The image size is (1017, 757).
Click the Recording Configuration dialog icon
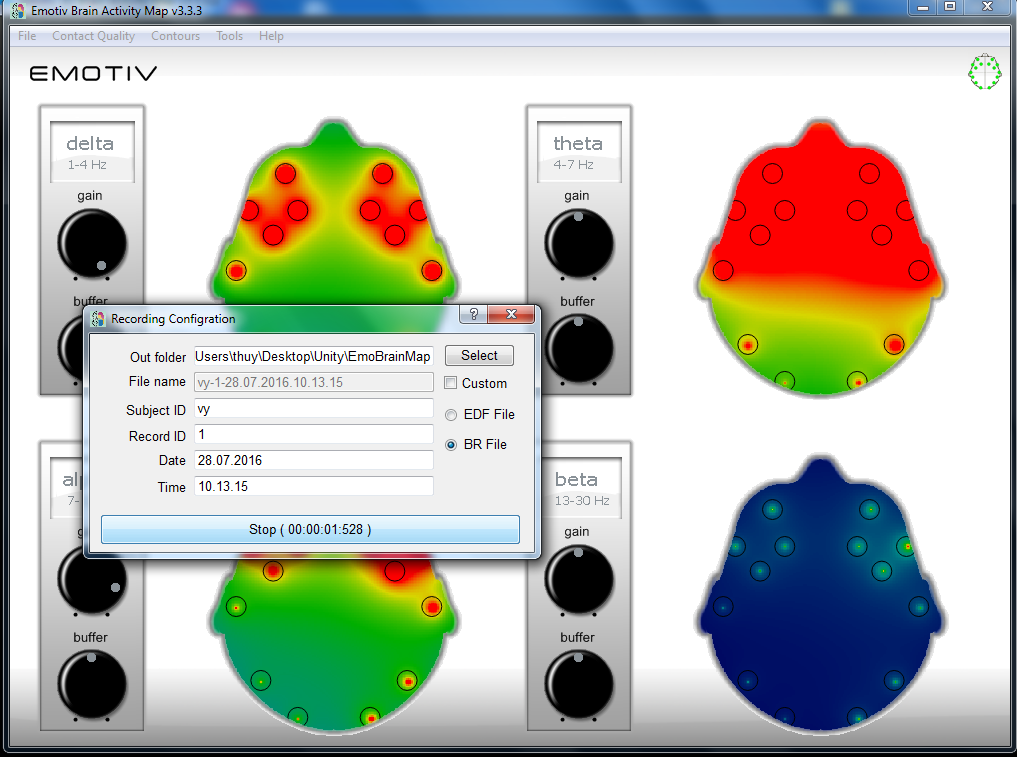tap(98, 319)
